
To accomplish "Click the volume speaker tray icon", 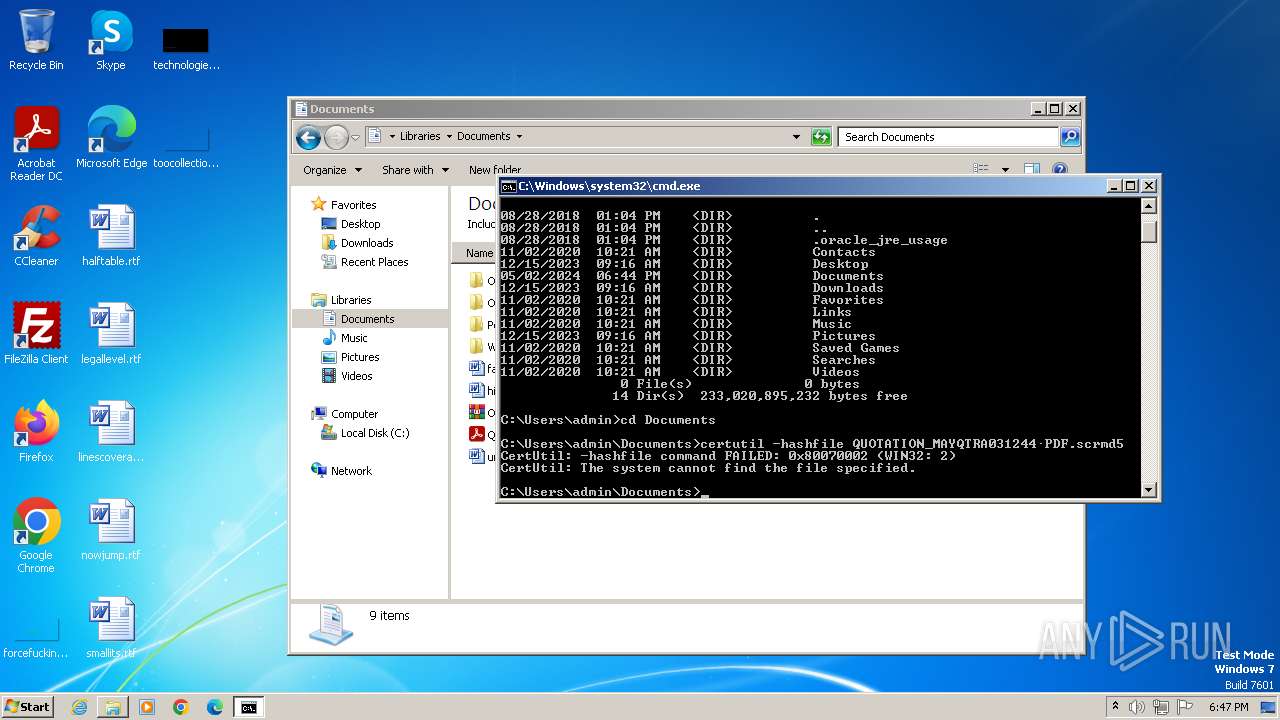I will [x=1138, y=707].
